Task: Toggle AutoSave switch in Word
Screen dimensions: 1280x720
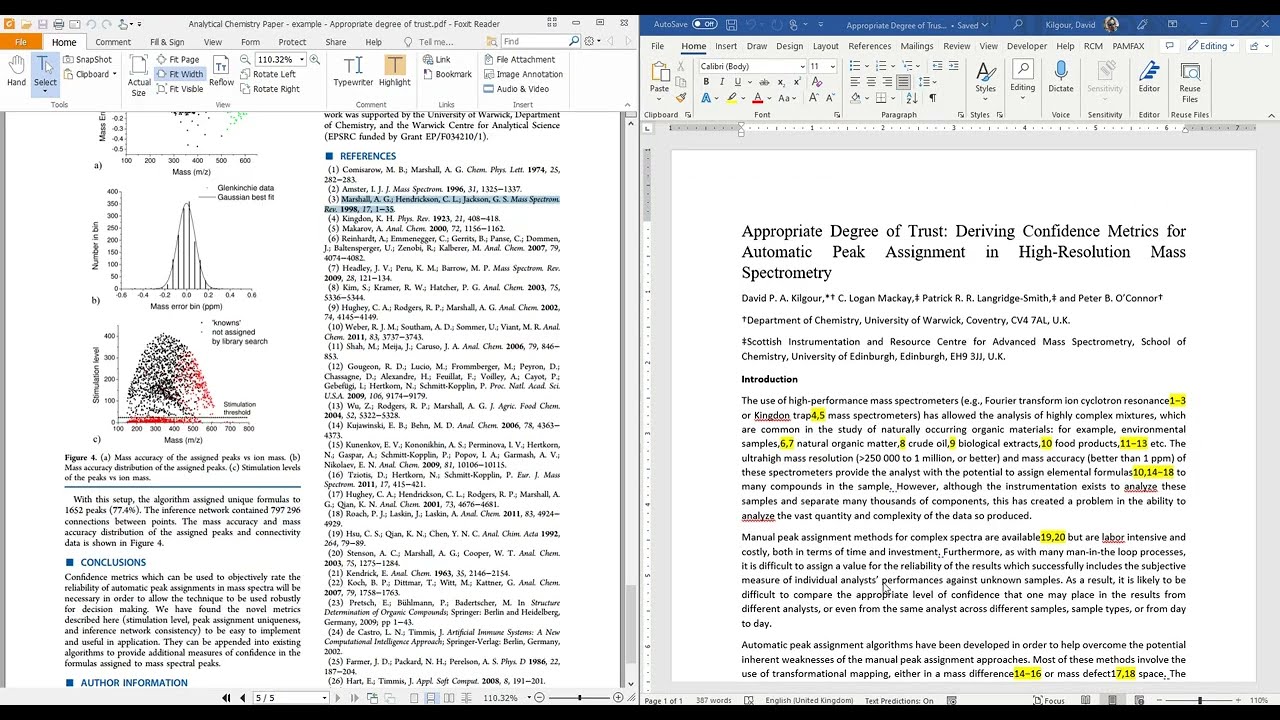Action: (x=705, y=24)
